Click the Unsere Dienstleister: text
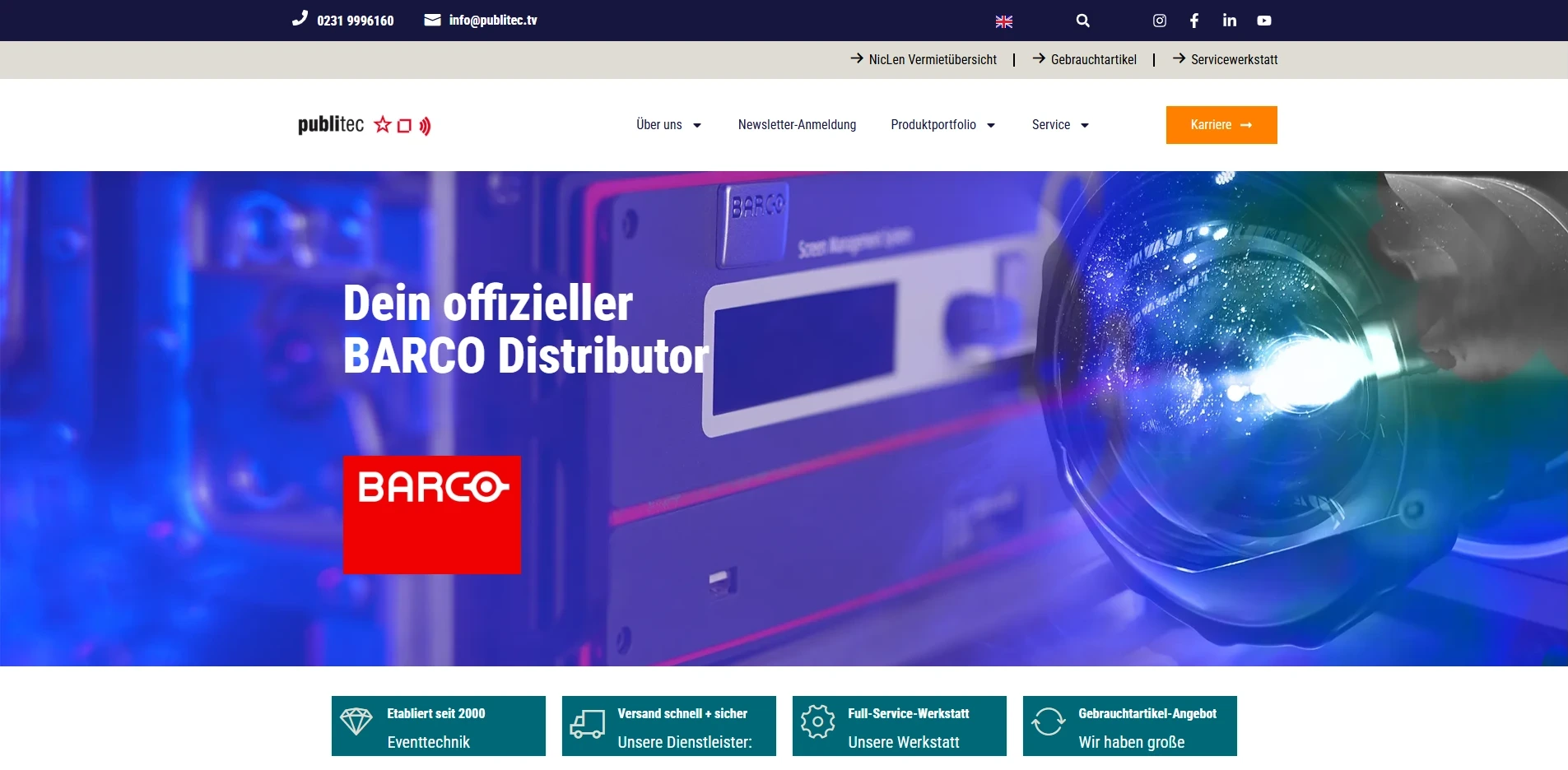The height and width of the screenshot is (770, 1568). click(685, 742)
